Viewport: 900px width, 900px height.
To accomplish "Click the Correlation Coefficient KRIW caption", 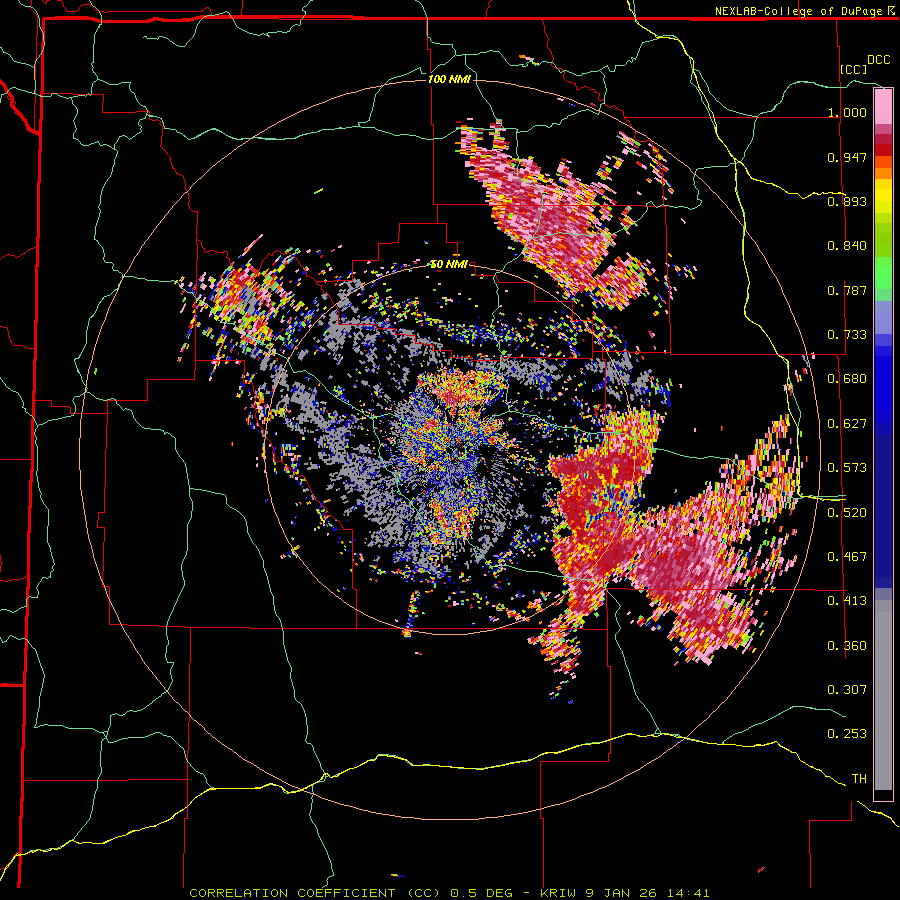I will coord(449,893).
